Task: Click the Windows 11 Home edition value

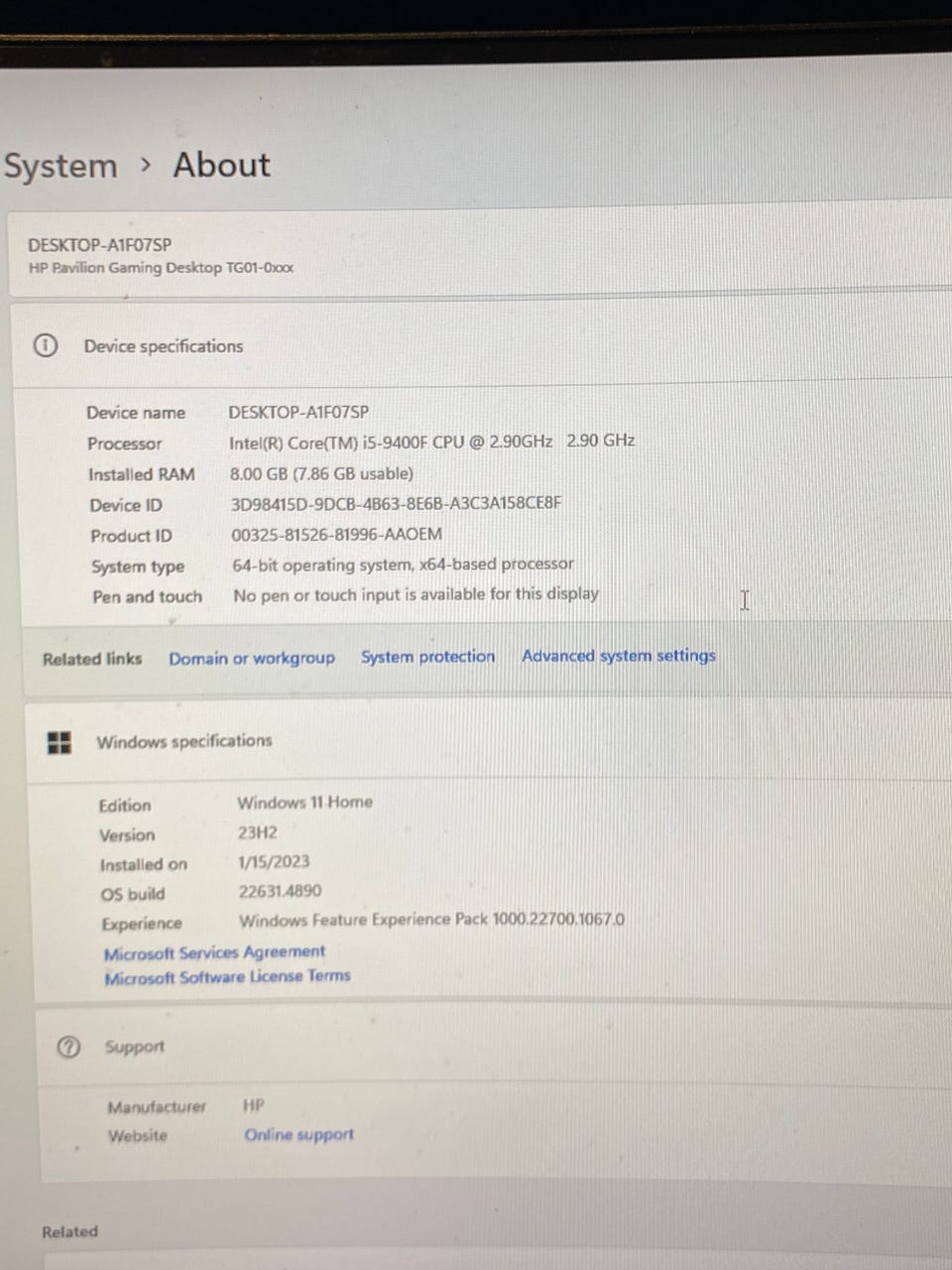Action: [304, 802]
